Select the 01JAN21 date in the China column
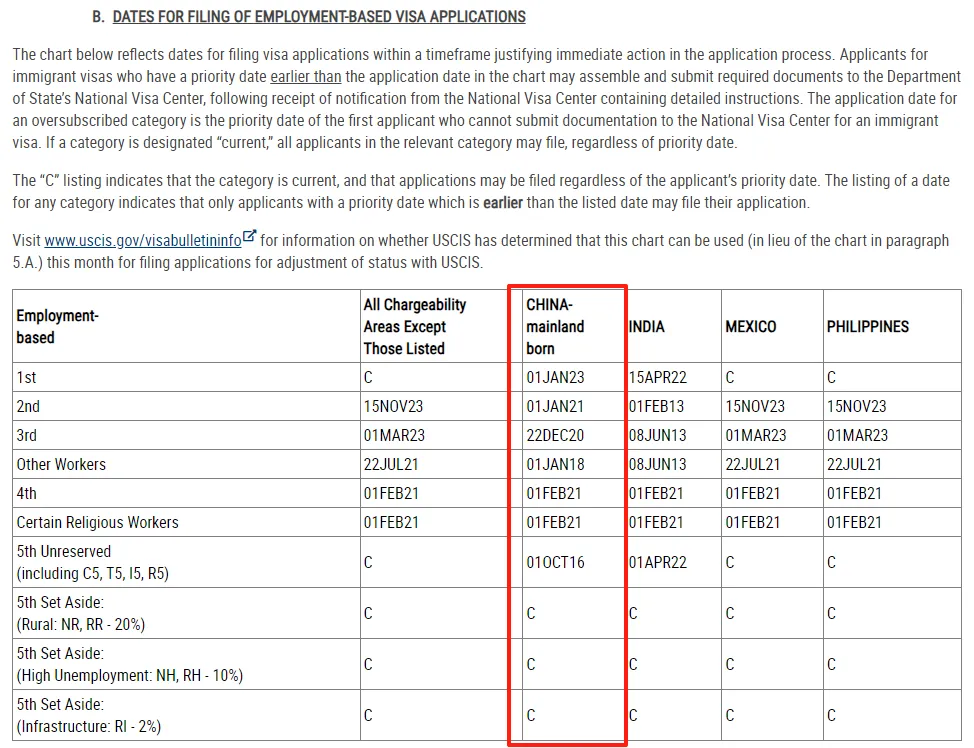 click(x=555, y=407)
